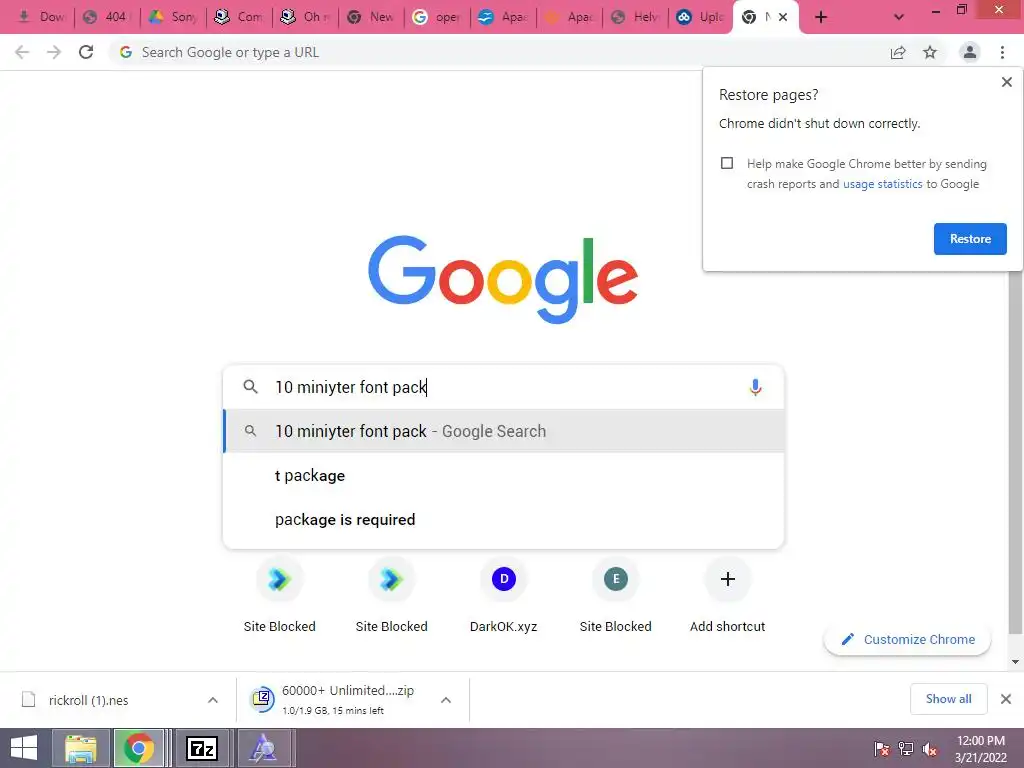1024x768 pixels.
Task: Switch to the 404 tab
Action: pyautogui.click(x=107, y=17)
